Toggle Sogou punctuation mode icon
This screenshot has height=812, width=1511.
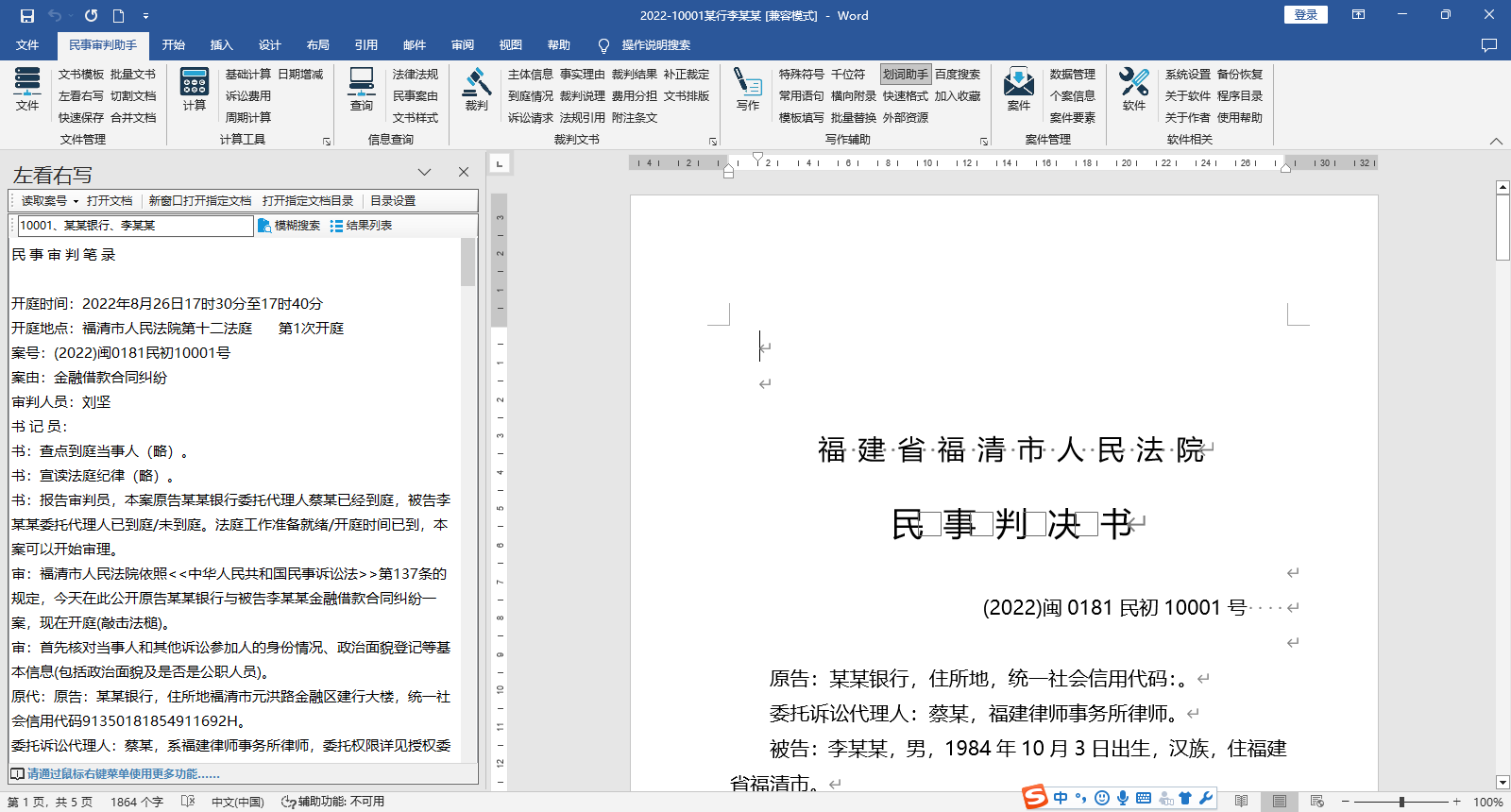coord(1081,798)
